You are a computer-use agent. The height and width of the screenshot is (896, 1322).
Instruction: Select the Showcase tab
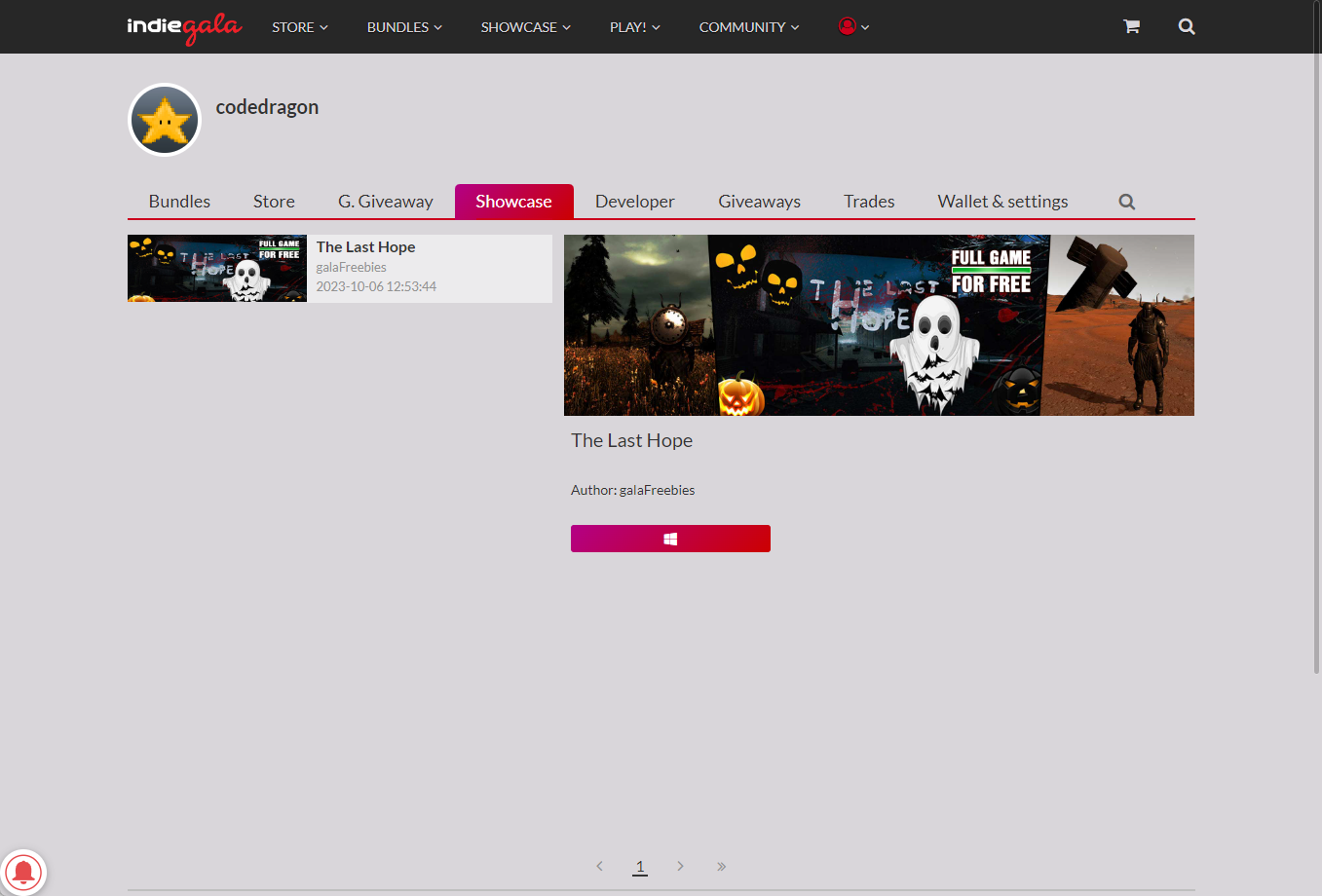coord(514,202)
